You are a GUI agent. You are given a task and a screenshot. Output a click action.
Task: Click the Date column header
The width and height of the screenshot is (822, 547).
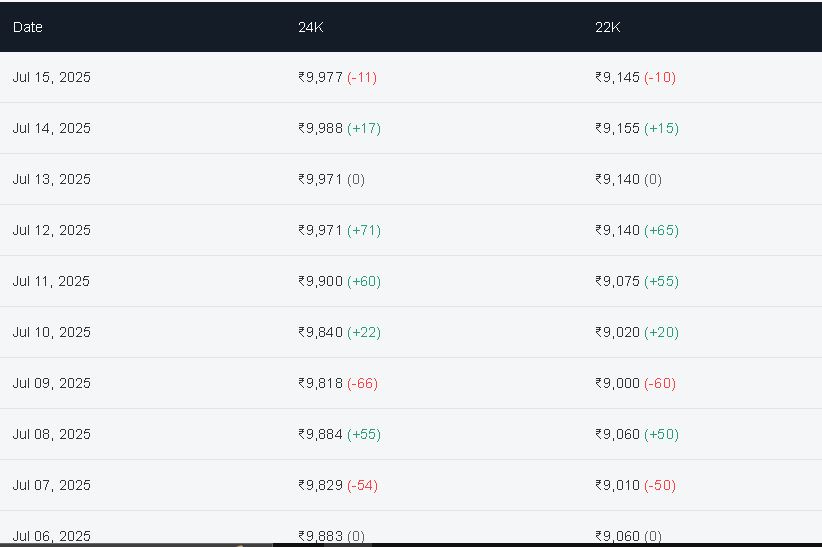coord(27,27)
